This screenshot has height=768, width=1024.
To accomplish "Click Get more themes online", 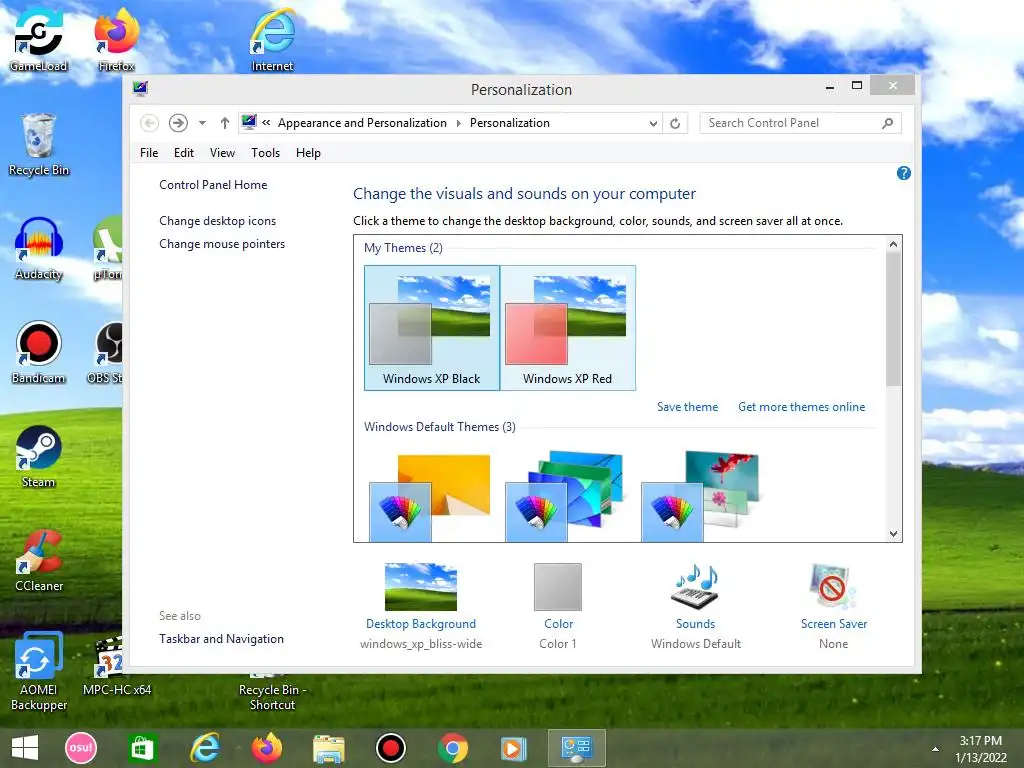I will click(801, 407).
